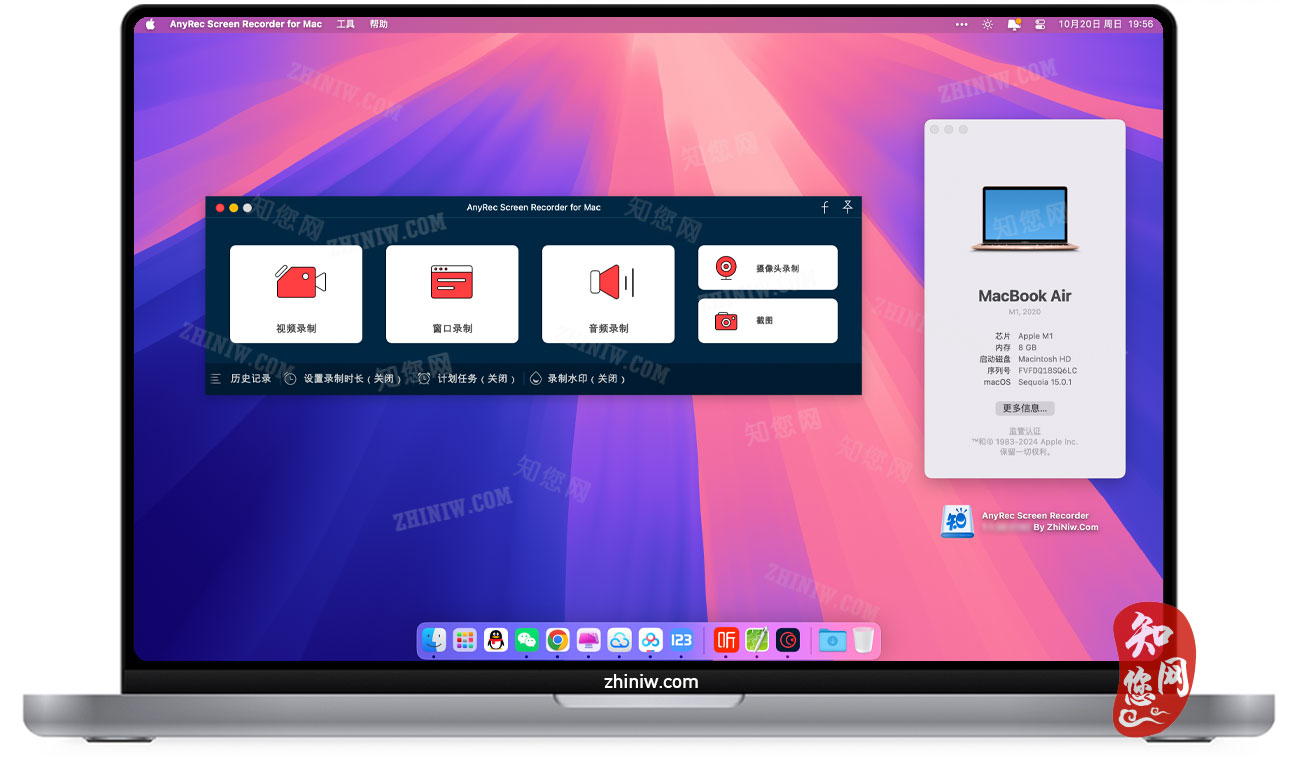Open the blue cloud app in Dock
Image resolution: width=1298 pixels, height=779 pixels.
[x=620, y=640]
